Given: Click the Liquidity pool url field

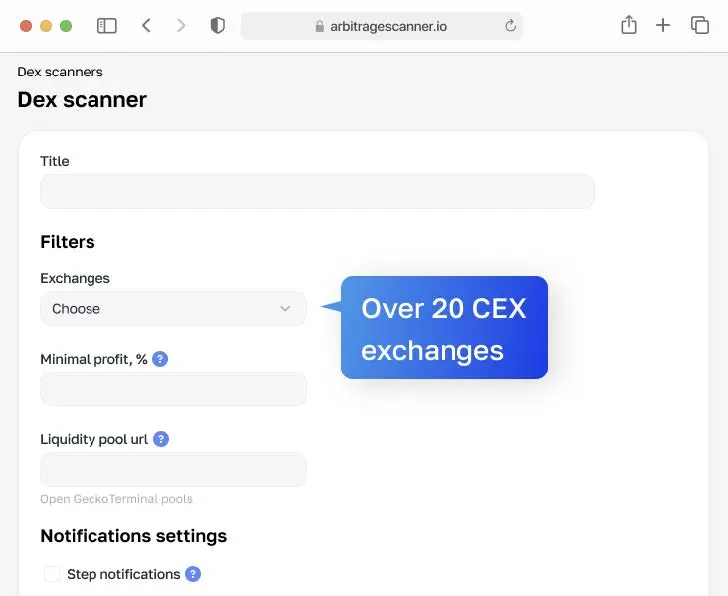Looking at the screenshot, I should [173, 469].
